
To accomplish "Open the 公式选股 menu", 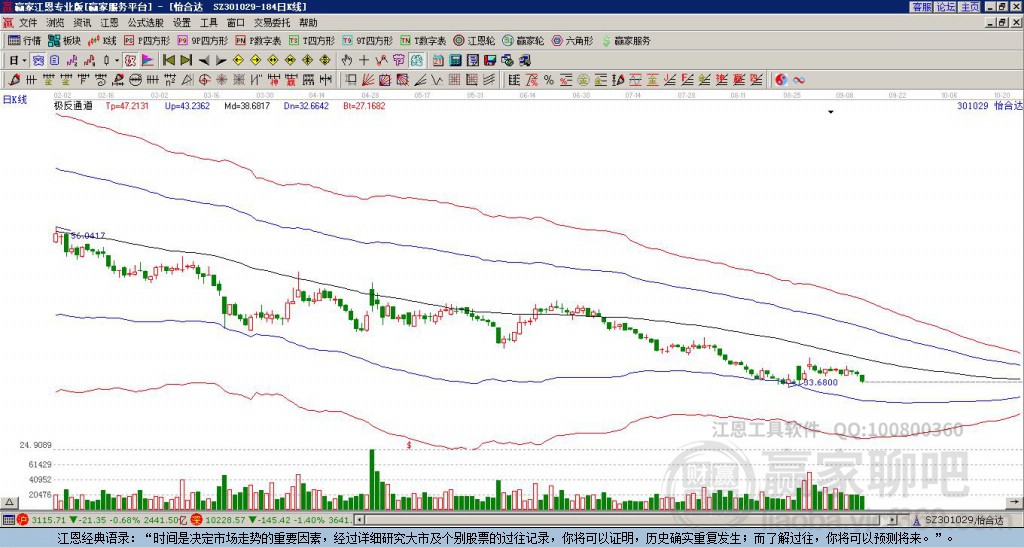I will [146, 23].
